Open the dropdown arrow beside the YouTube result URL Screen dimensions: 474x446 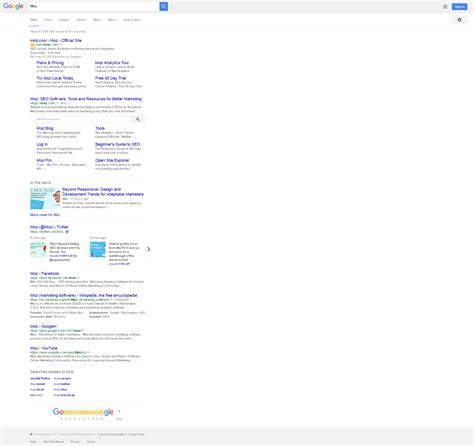(x=88, y=352)
